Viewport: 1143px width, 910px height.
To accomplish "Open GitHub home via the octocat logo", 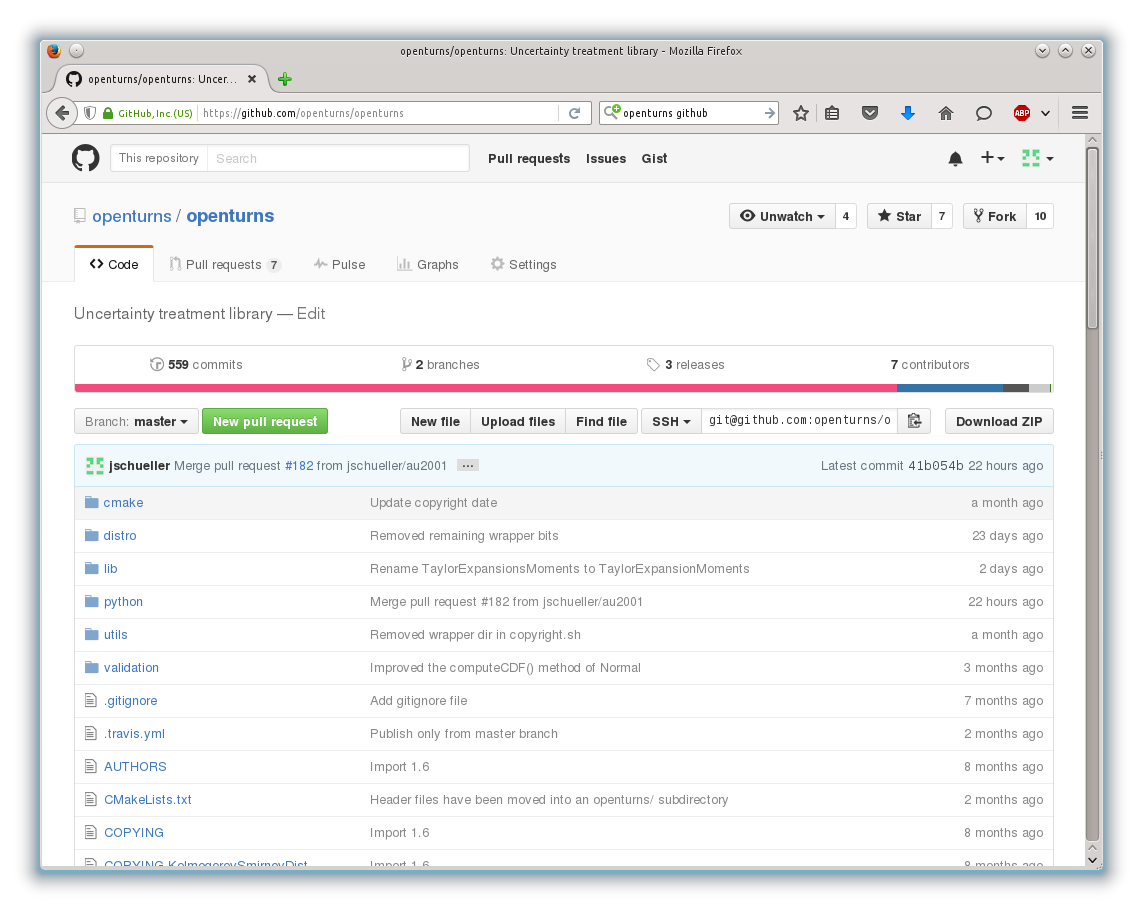I will click(85, 157).
